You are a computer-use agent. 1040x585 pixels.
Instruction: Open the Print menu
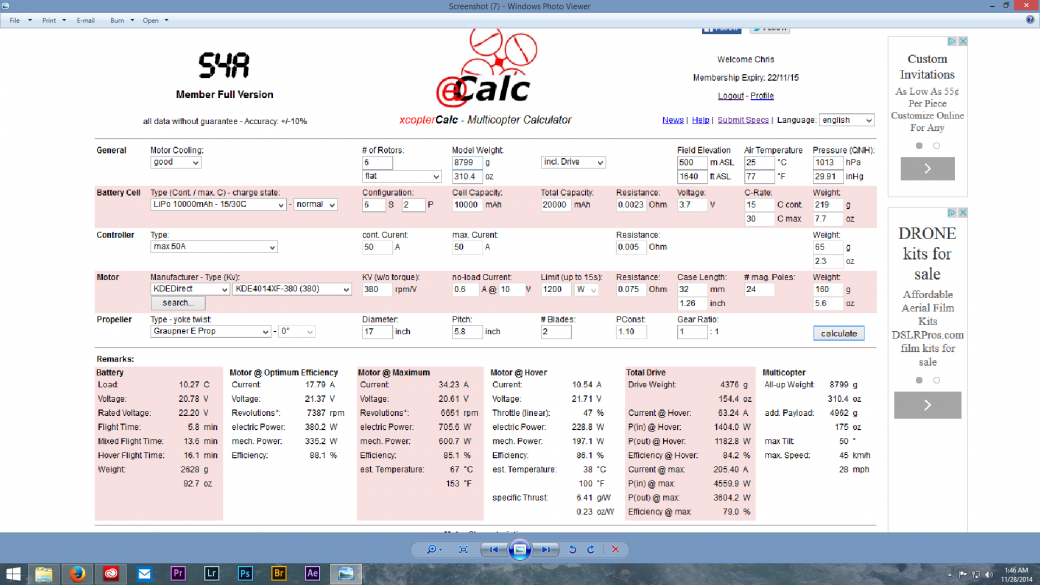pos(54,21)
